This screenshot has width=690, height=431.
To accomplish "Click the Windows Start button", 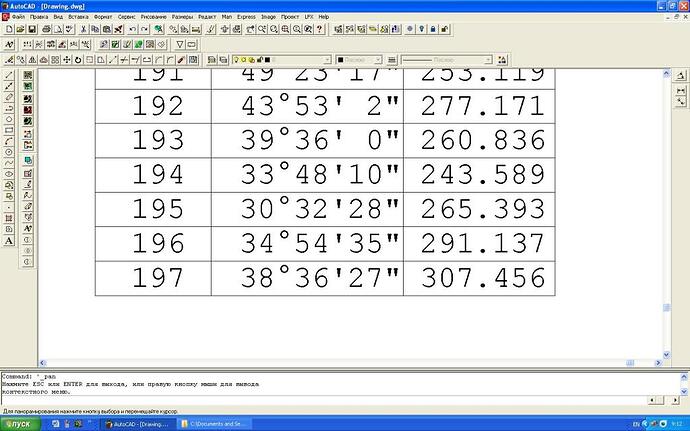I will tap(21, 424).
